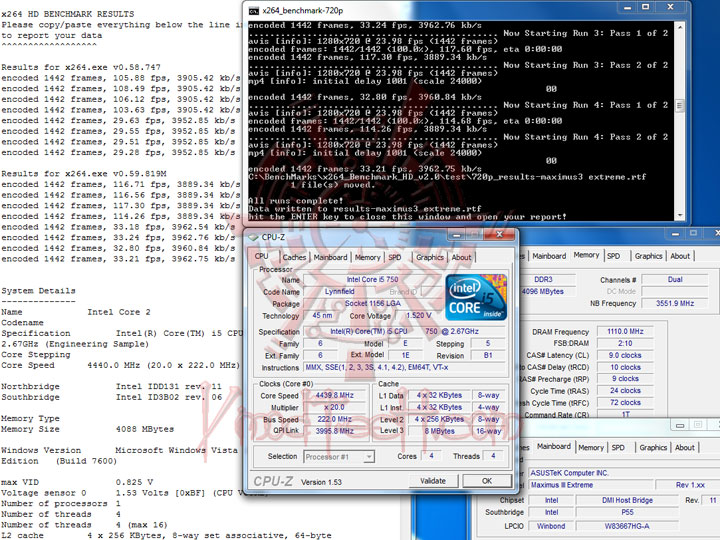Screen dimensions: 720x540
Task: Click the Cores count value field
Action: click(x=431, y=456)
